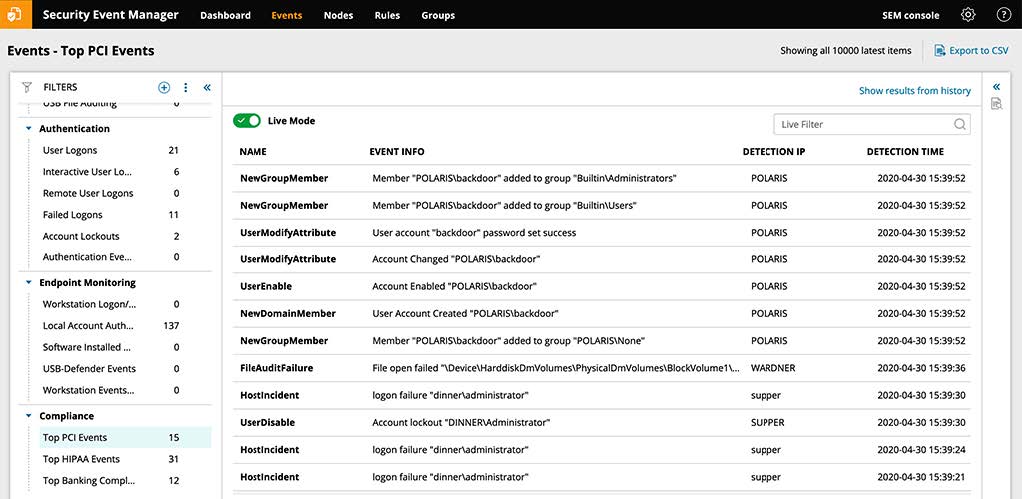The image size is (1022, 499).
Task: Open the help question mark icon
Action: [1003, 15]
